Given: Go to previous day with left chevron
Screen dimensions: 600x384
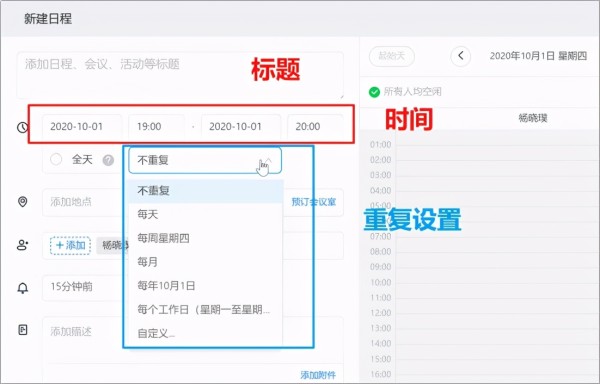Looking at the screenshot, I should click(461, 56).
